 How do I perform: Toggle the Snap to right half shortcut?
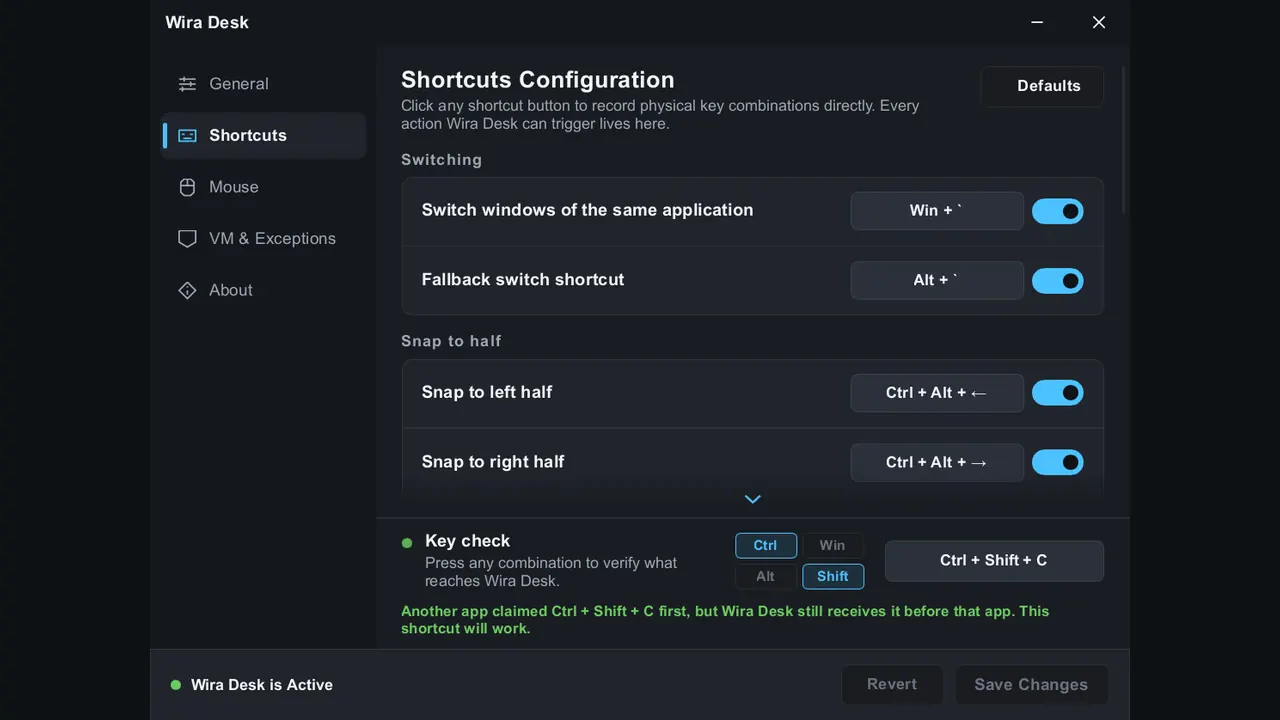(1057, 462)
